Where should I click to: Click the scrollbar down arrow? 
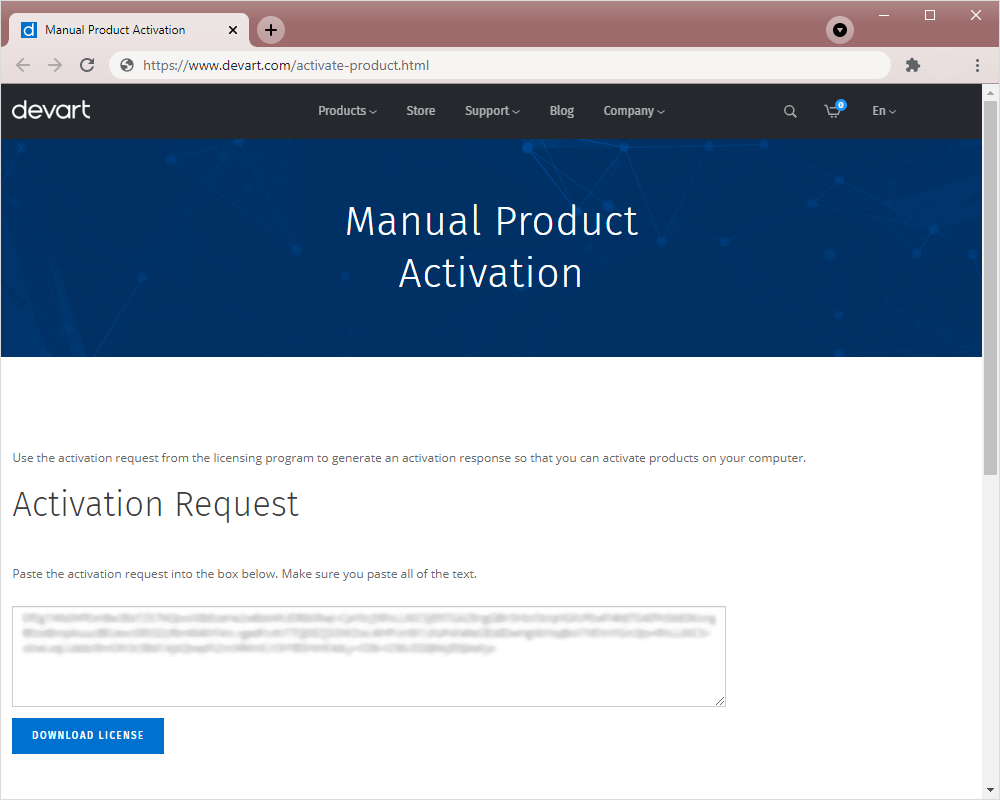pos(990,790)
